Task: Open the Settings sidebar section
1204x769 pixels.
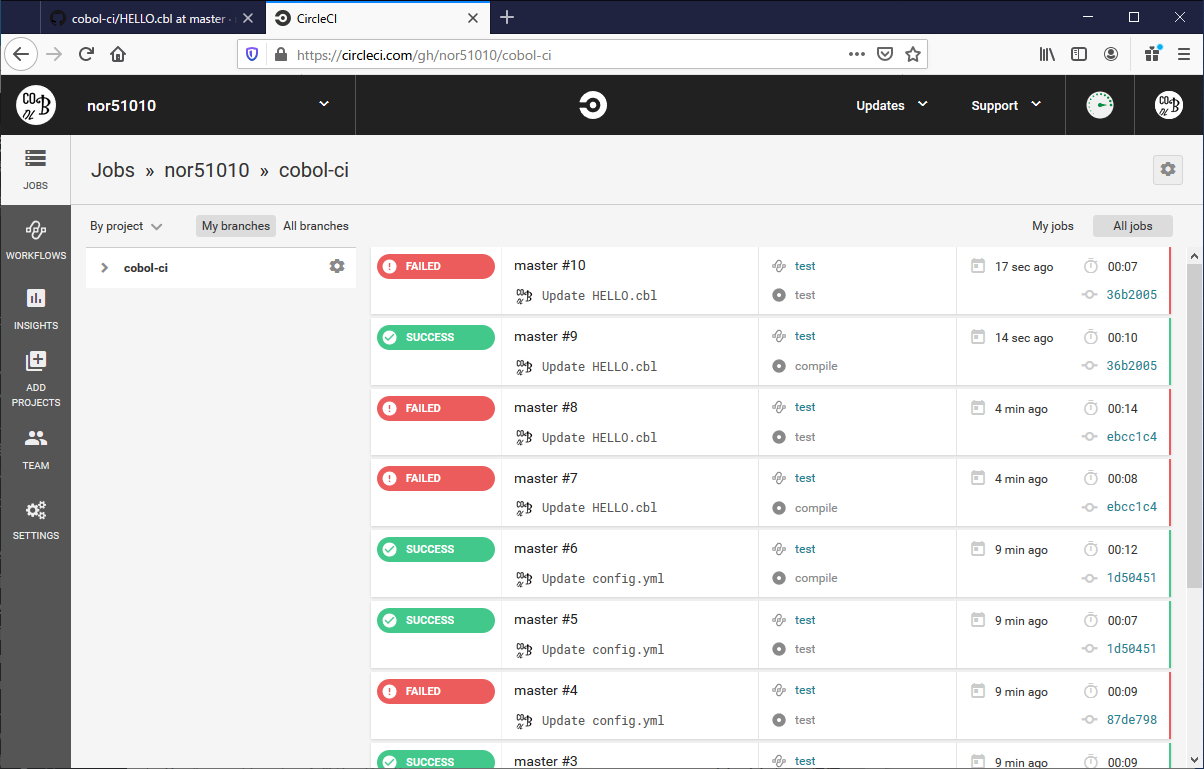Action: click(x=35, y=520)
